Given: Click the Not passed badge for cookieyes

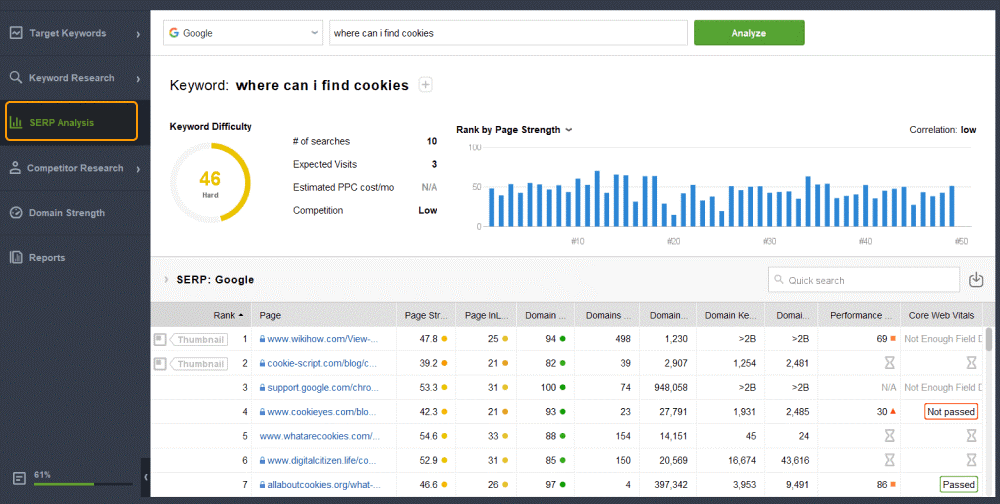Looking at the screenshot, I should point(951,411).
